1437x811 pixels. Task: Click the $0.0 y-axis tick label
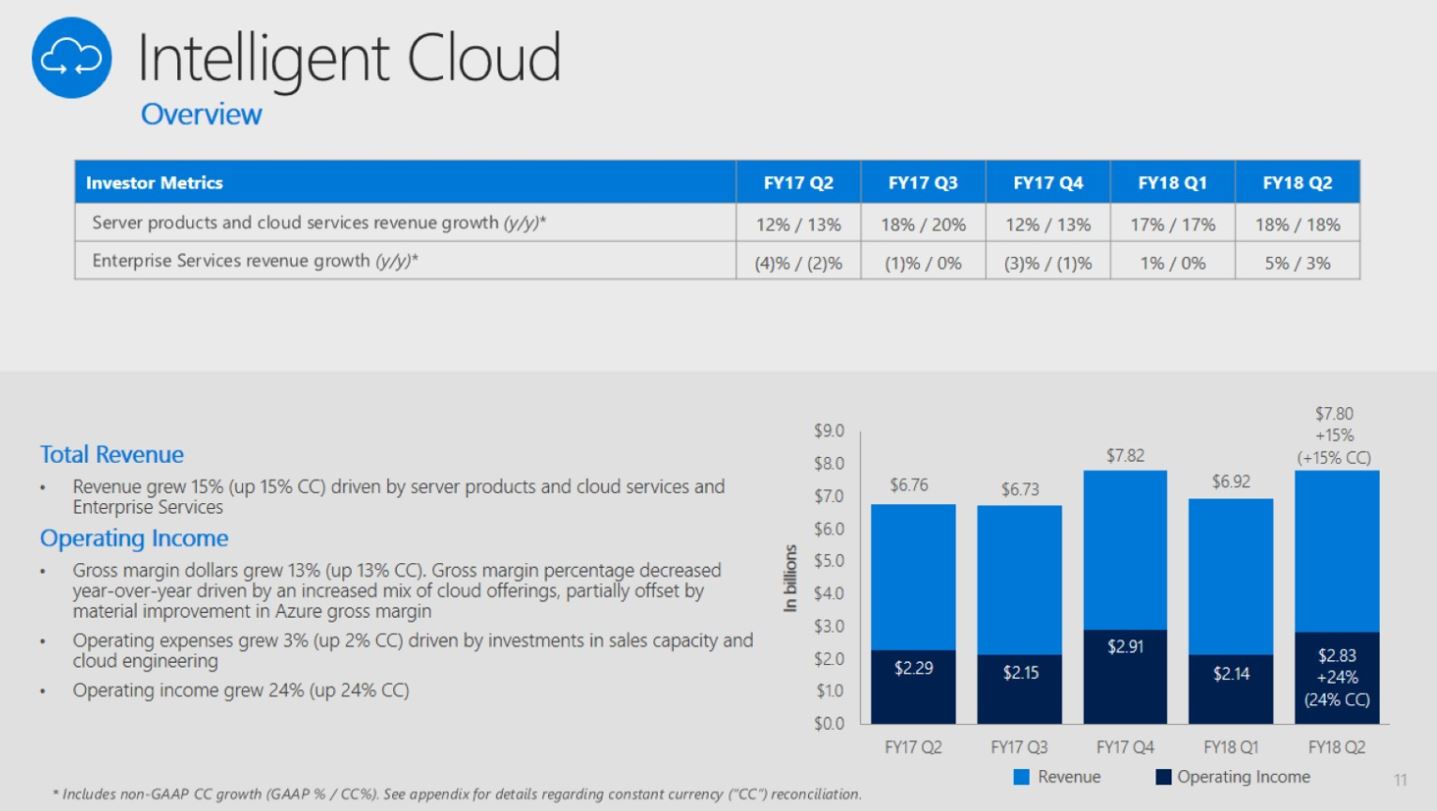(831, 723)
